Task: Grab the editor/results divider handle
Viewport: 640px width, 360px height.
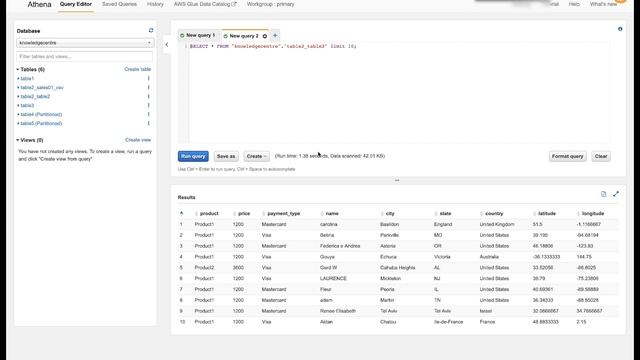Action: (397, 180)
